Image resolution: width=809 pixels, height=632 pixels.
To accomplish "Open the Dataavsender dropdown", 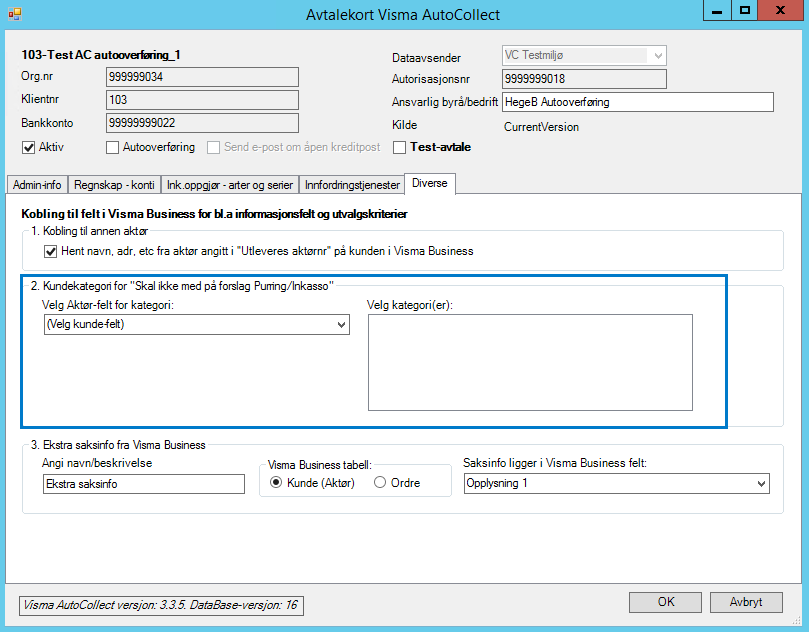I will click(x=584, y=55).
